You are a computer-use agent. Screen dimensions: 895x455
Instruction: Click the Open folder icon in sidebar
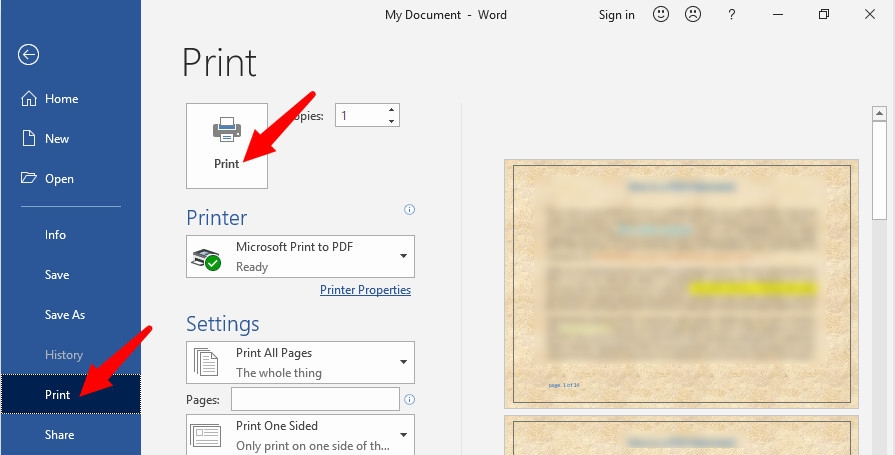pyautogui.click(x=29, y=178)
